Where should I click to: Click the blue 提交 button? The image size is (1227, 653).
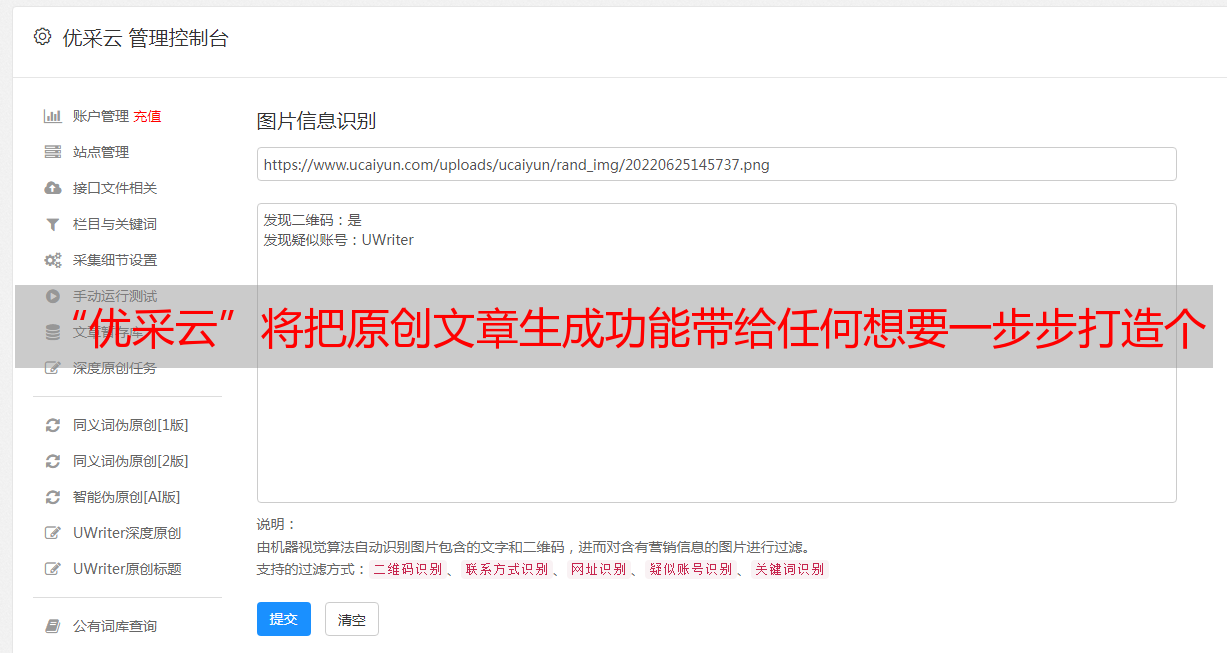284,619
